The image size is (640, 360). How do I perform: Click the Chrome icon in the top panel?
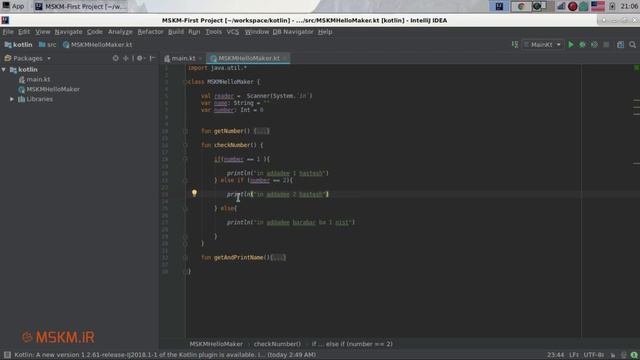521,6
